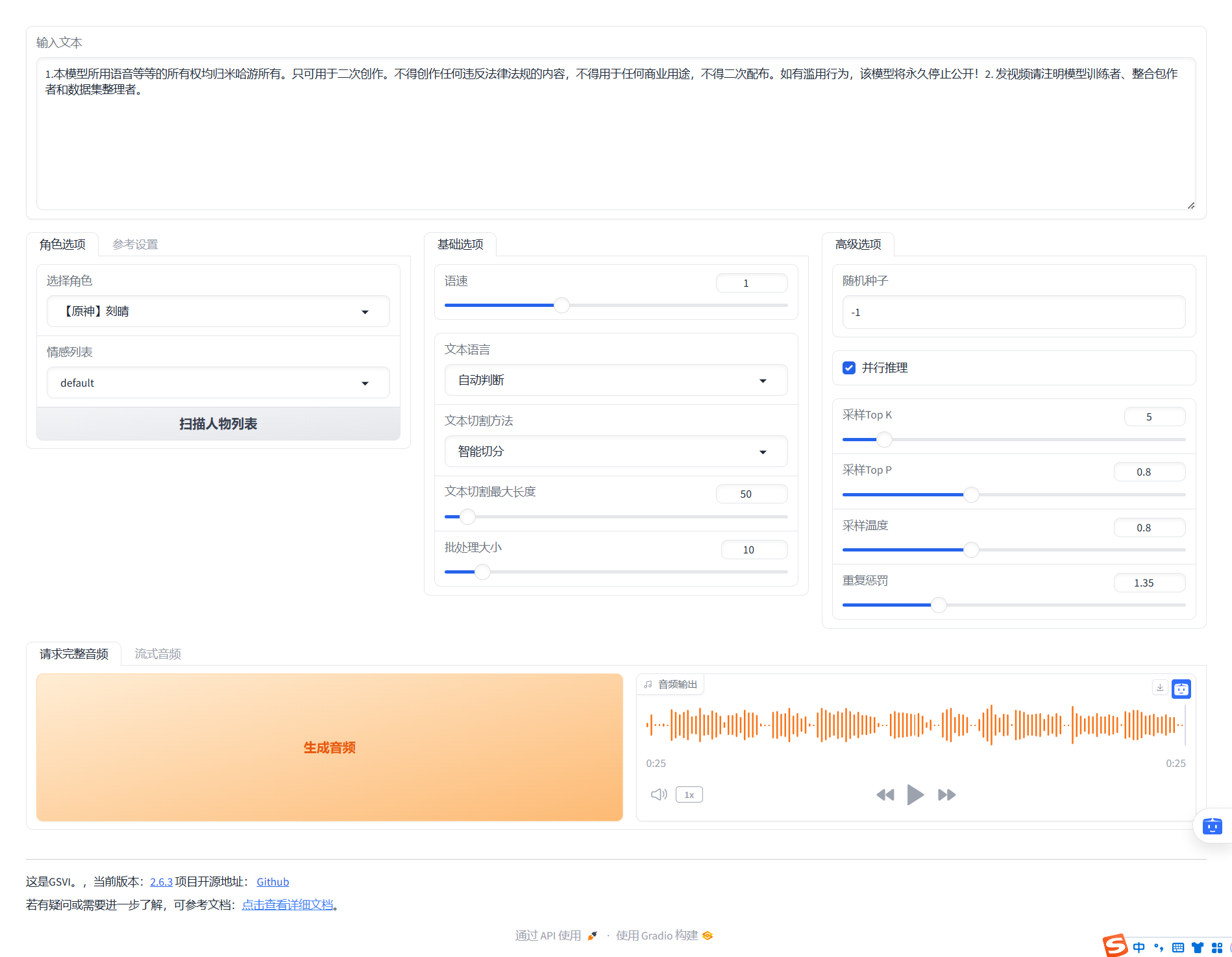Open the 选择角色 dropdown
This screenshot has width=1232, height=957.
pyautogui.click(x=218, y=311)
